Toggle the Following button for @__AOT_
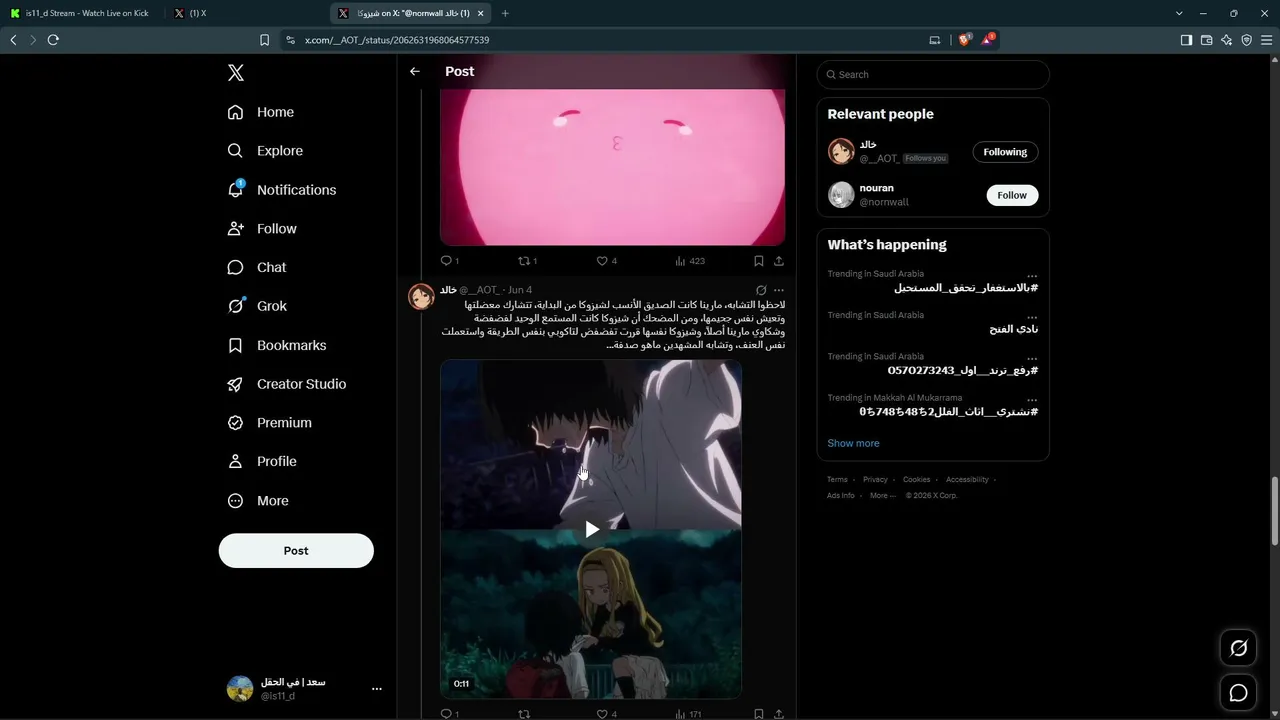This screenshot has height=720, width=1280. pos(1005,152)
